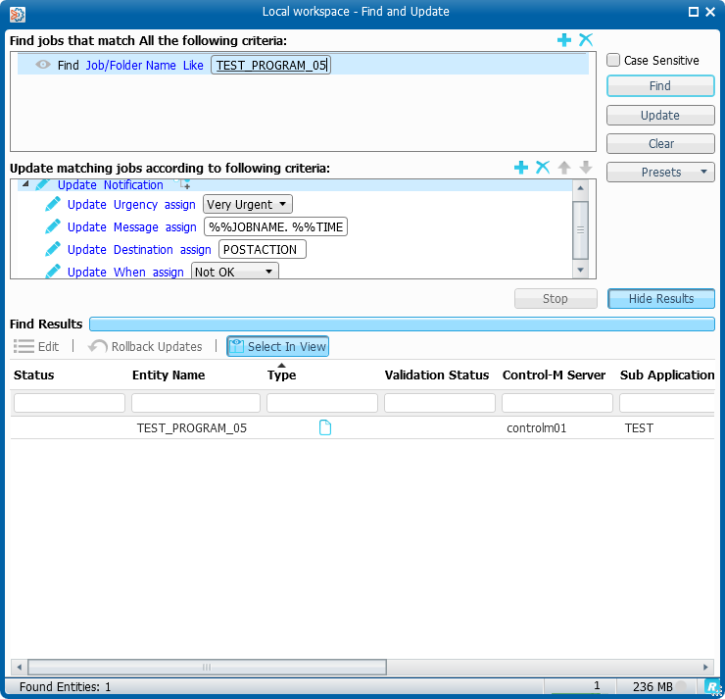Click the plus icon to add update criteria
The image size is (725, 699).
coord(521,168)
